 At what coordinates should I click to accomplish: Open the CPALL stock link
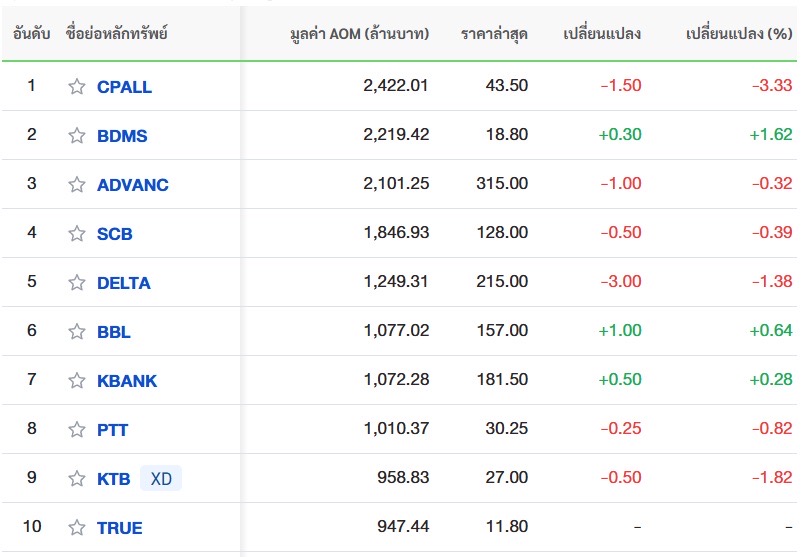tap(124, 87)
